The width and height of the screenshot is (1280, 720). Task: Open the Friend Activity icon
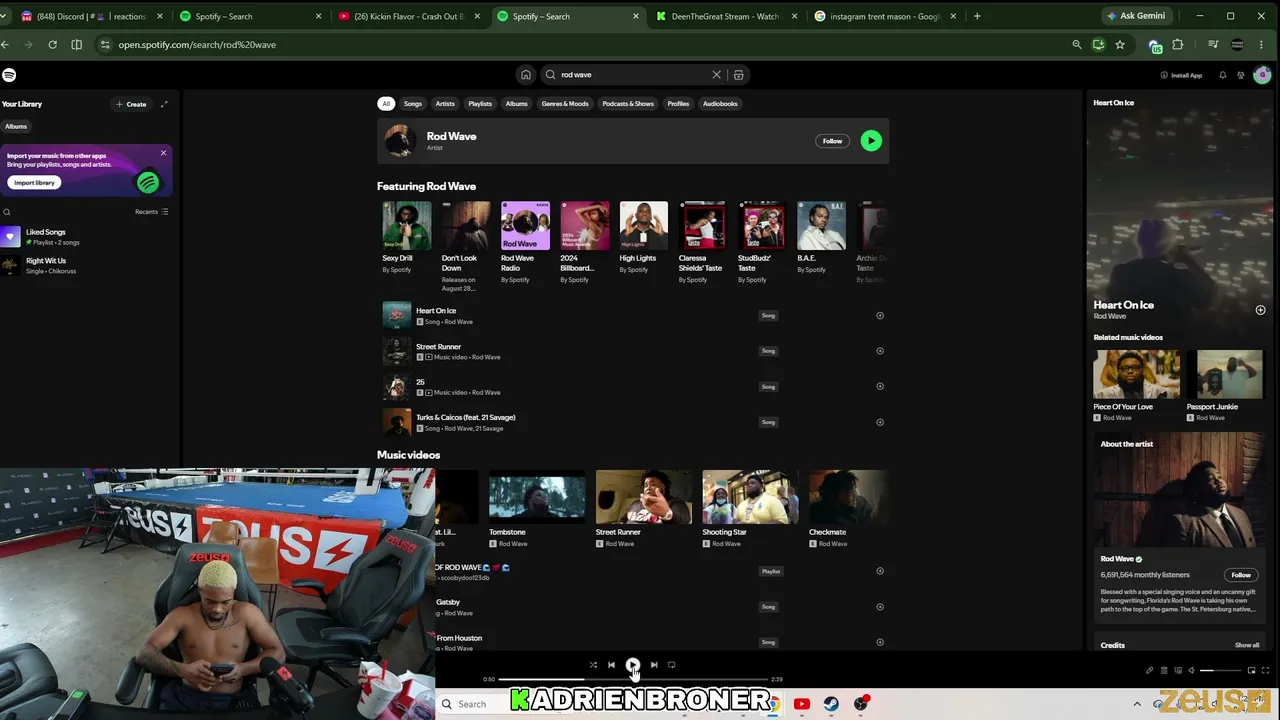1241,75
